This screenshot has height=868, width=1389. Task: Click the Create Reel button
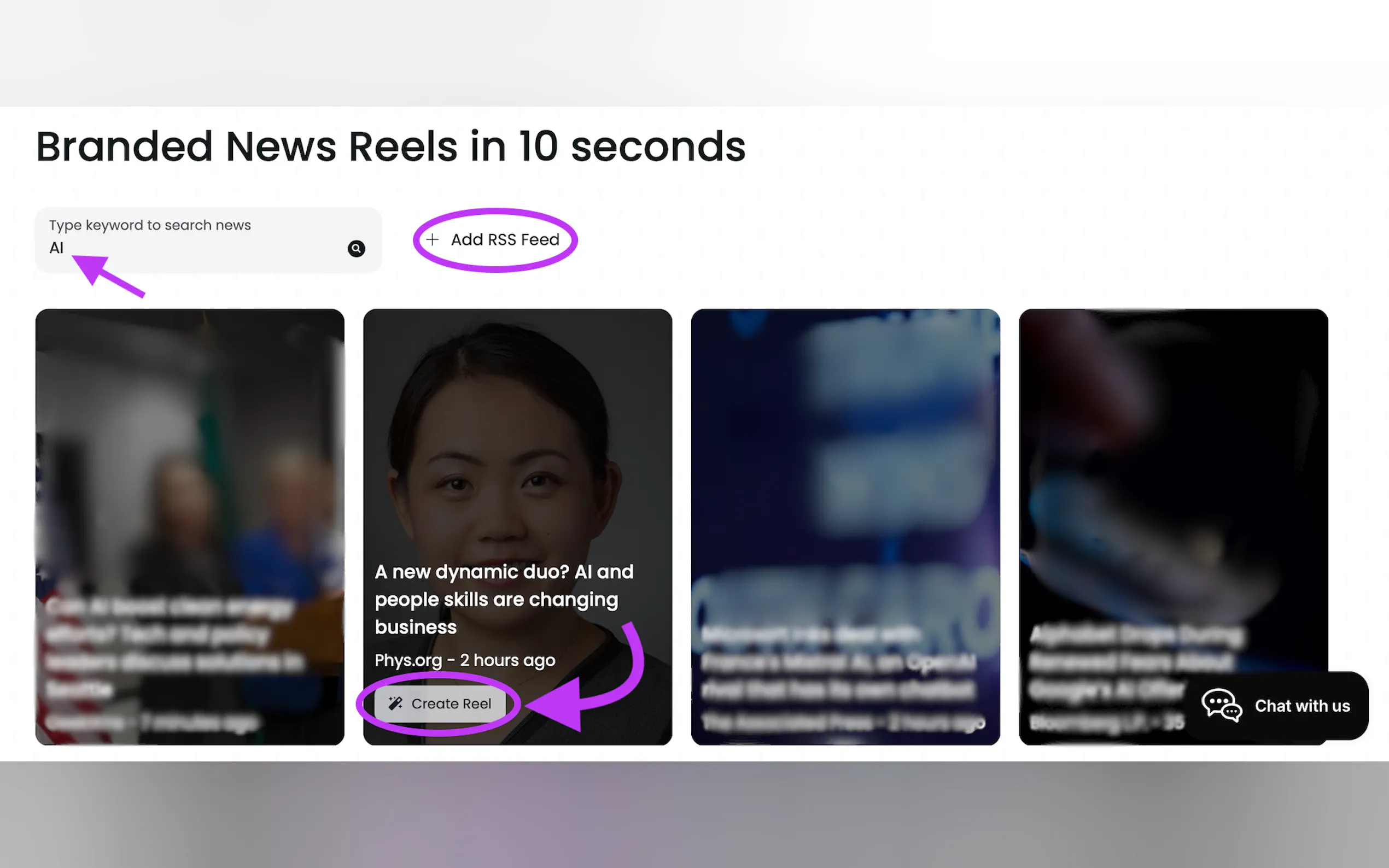(440, 703)
